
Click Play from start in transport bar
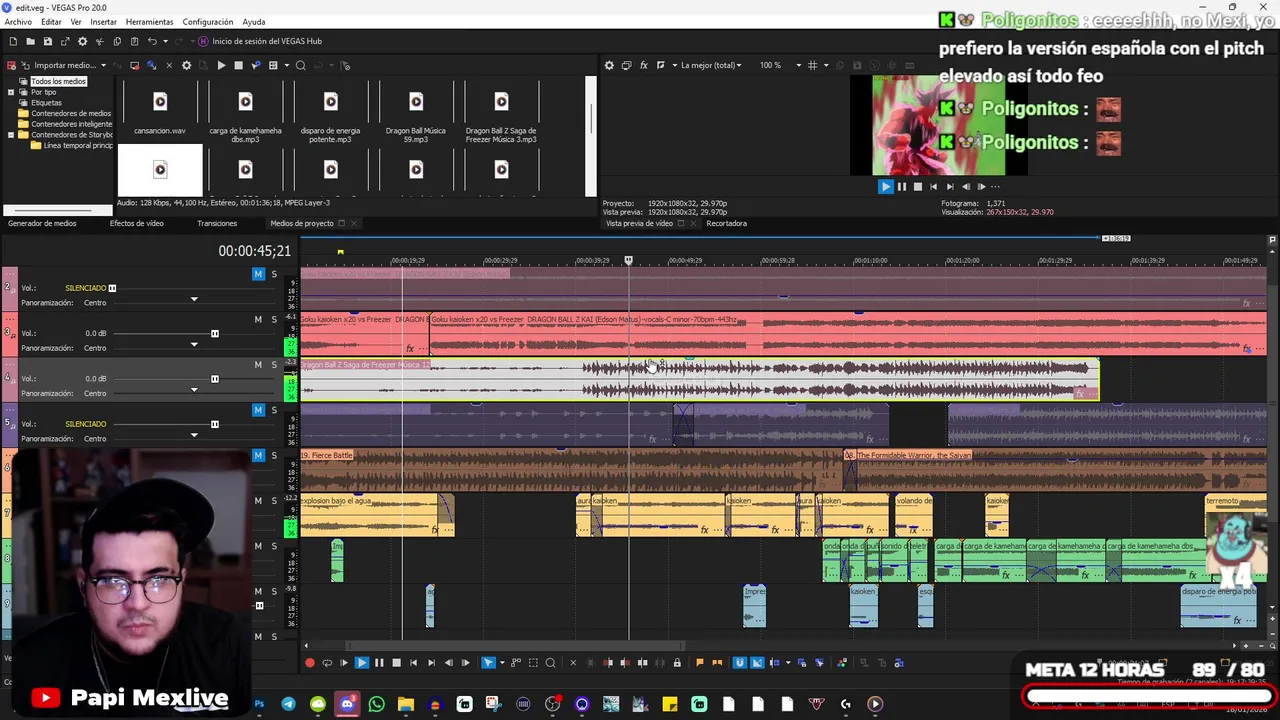pyautogui.click(x=344, y=662)
